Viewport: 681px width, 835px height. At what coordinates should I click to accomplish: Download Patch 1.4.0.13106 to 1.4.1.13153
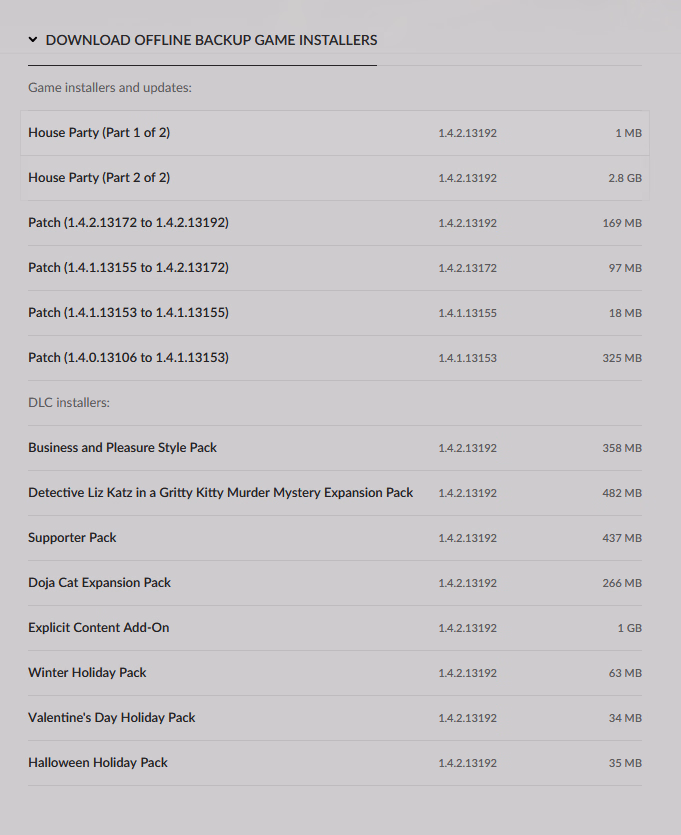tap(128, 358)
